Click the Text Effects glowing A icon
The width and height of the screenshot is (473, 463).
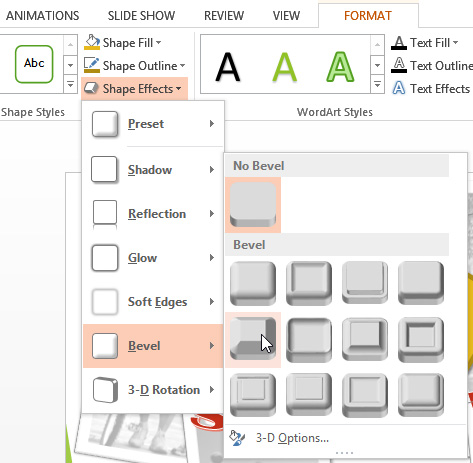pyautogui.click(x=399, y=88)
